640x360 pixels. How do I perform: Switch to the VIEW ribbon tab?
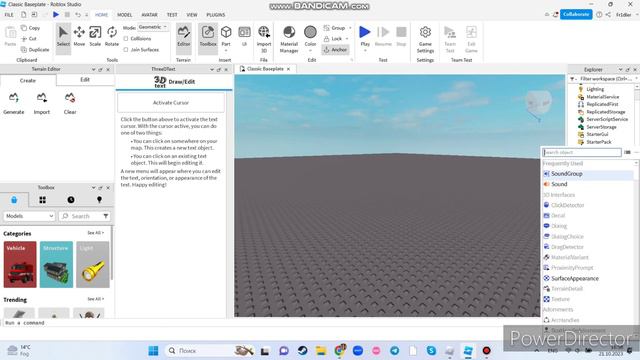[x=192, y=15]
